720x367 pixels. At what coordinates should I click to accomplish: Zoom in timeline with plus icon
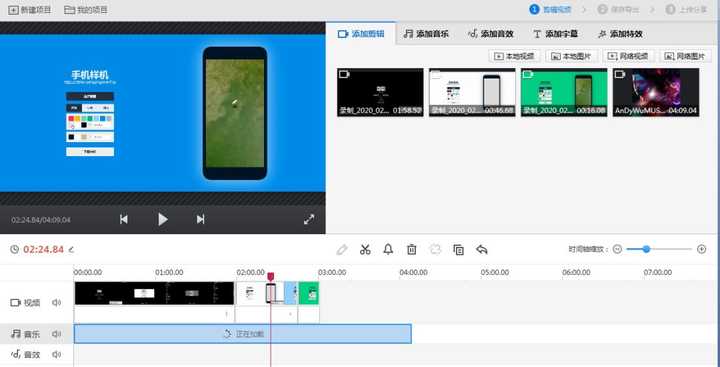coord(701,249)
